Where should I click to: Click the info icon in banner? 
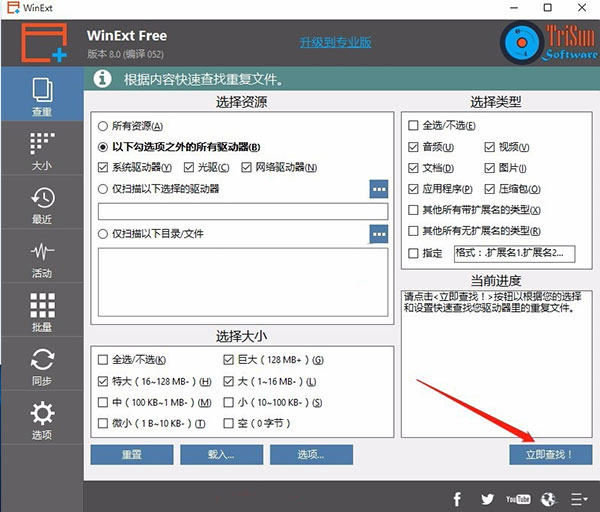coord(102,79)
